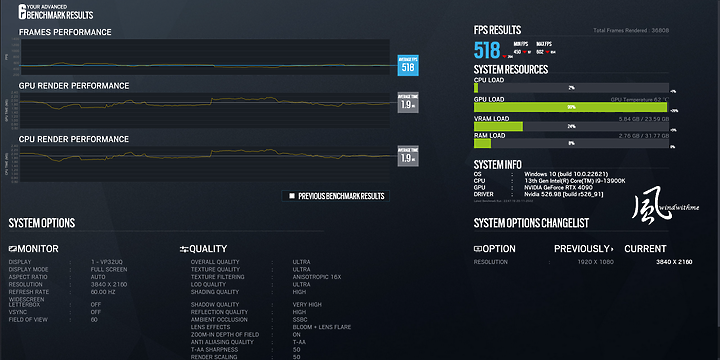Click the ZOOM-IN DEPTH OF FIELD row label
Screen dimensions: 720x360
click(225, 335)
